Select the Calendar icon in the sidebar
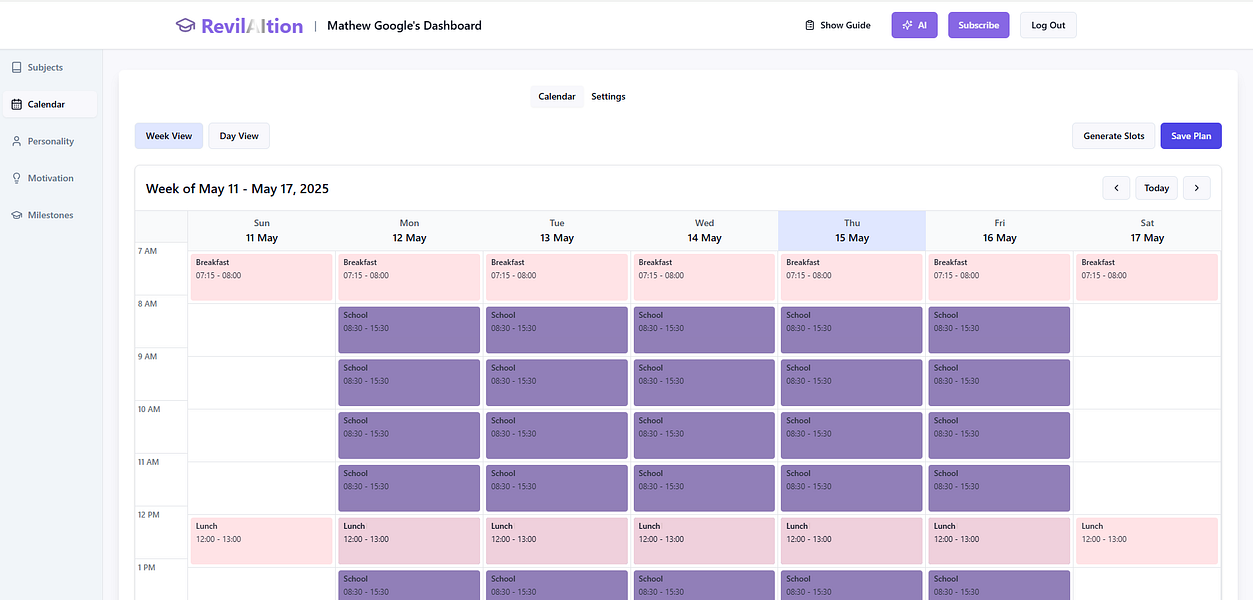1253x600 pixels. click(x=16, y=104)
